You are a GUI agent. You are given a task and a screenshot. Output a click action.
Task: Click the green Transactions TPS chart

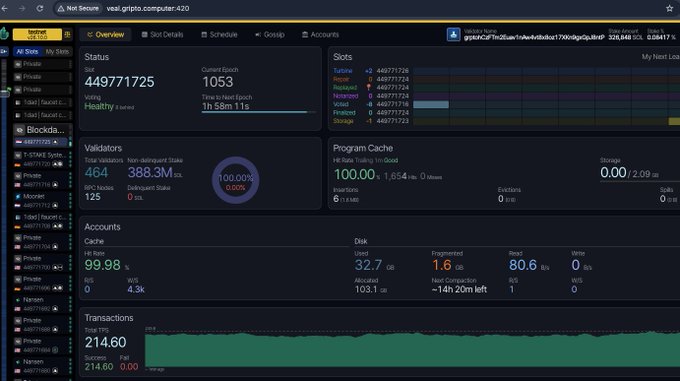(x=412, y=350)
